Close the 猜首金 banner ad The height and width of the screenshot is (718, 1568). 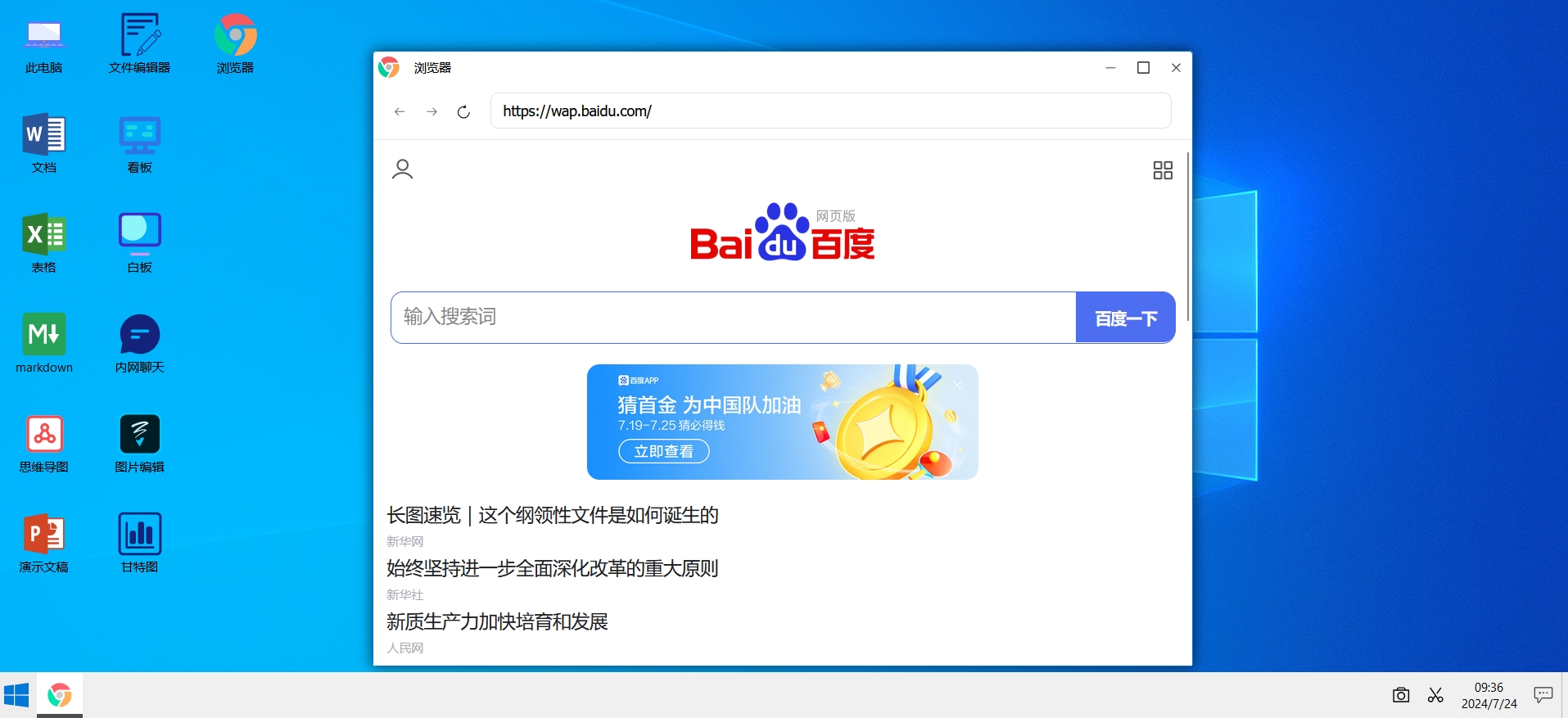tap(957, 385)
